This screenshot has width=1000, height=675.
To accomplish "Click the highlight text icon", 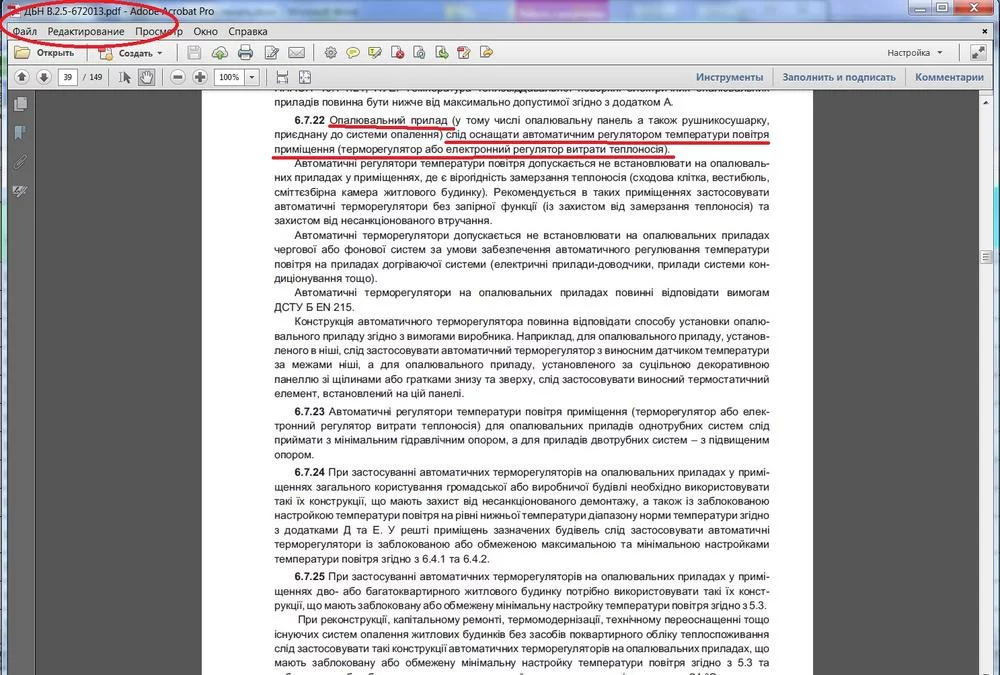I will click(x=375, y=53).
